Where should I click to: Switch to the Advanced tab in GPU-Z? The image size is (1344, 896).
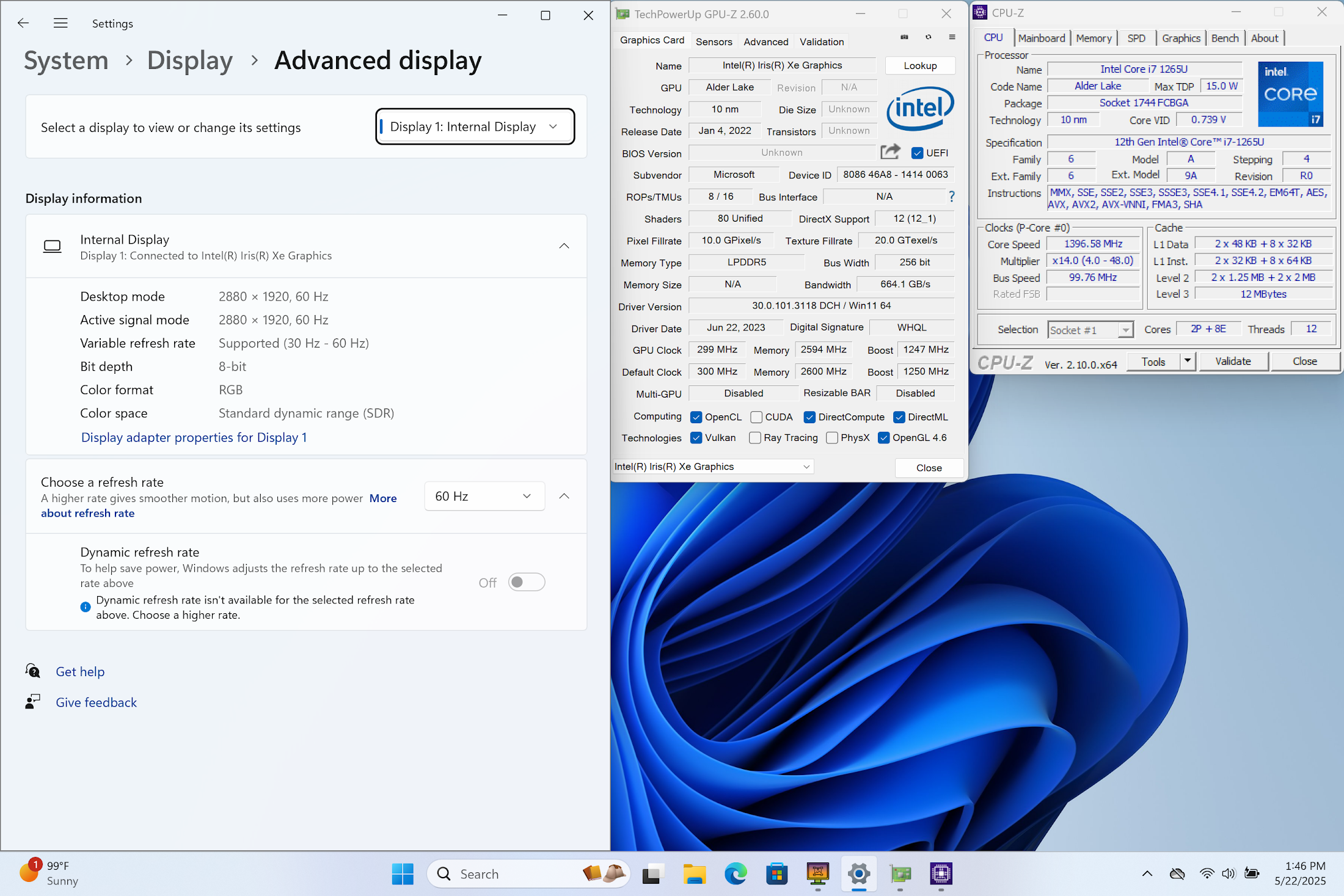tap(765, 42)
